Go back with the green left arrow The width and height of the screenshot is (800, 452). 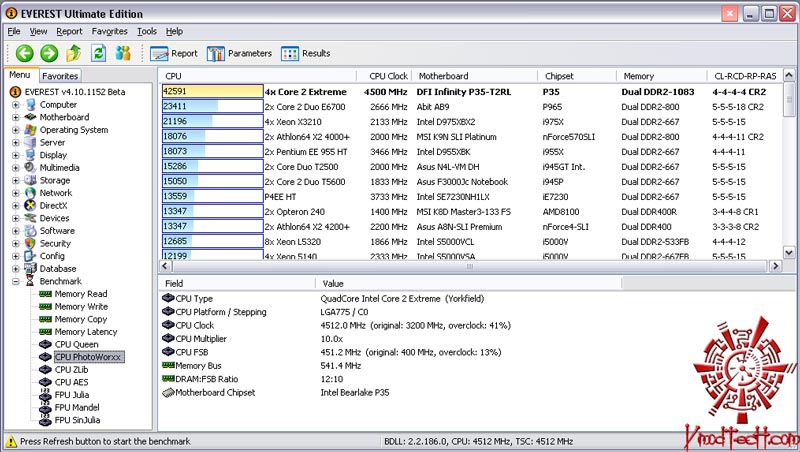point(24,53)
